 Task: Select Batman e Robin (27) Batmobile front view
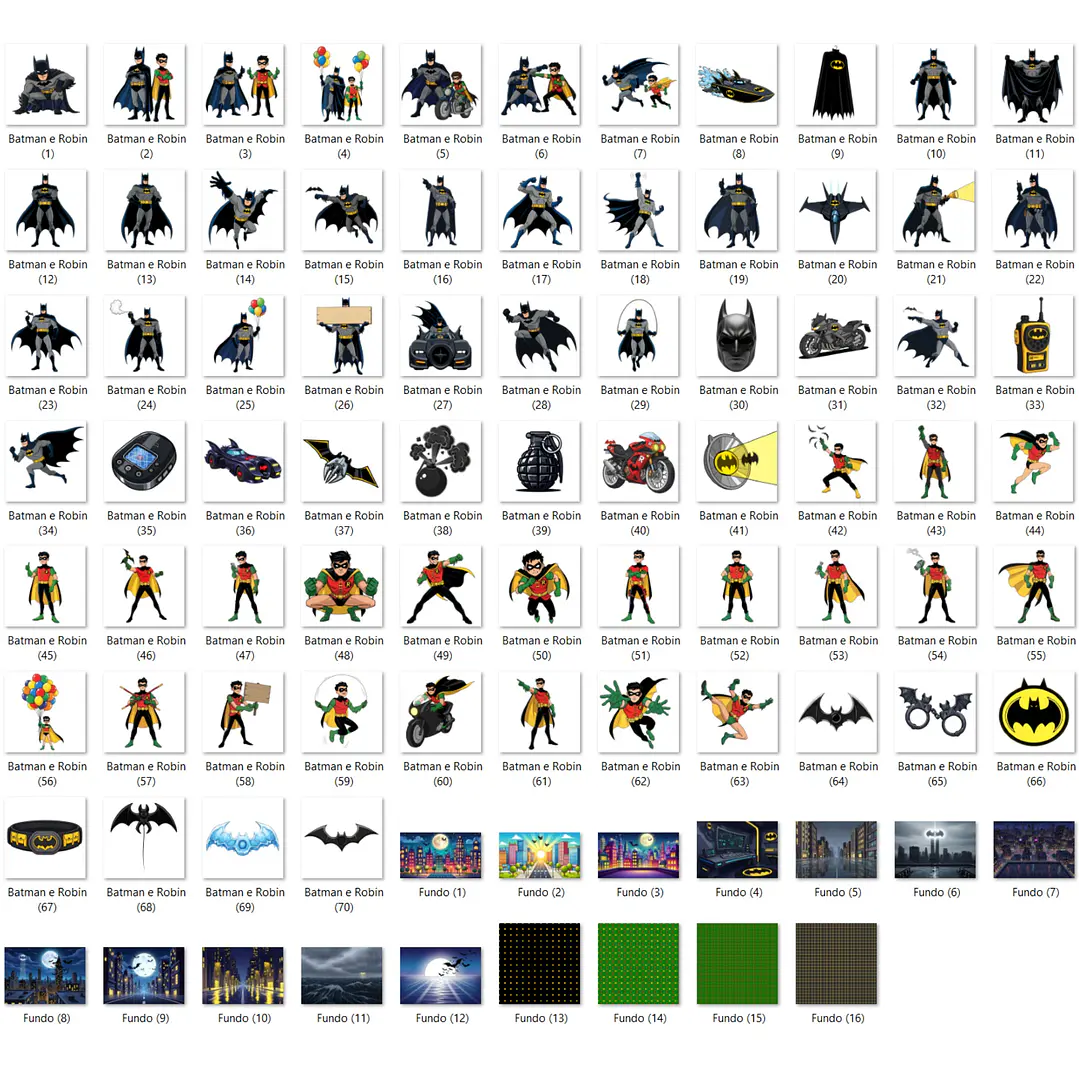(x=441, y=336)
